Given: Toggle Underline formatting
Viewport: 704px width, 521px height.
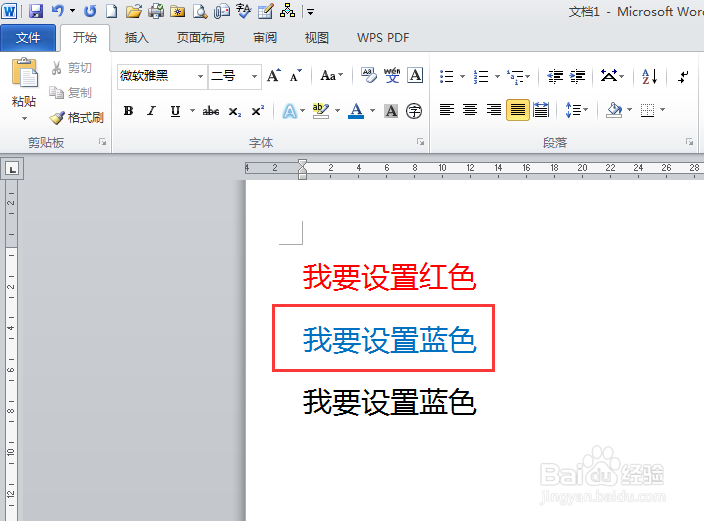Looking at the screenshot, I should click(x=175, y=111).
